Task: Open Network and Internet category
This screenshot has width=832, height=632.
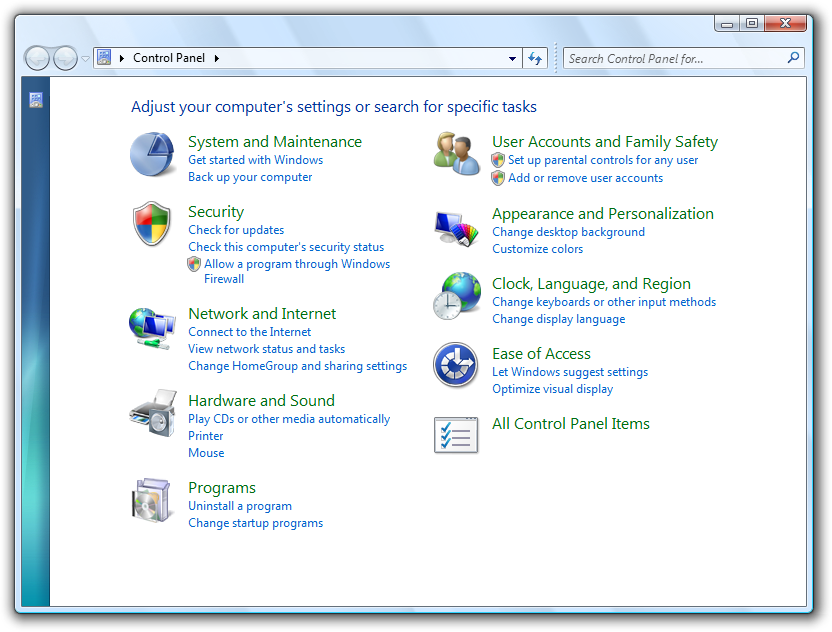Action: [x=262, y=314]
